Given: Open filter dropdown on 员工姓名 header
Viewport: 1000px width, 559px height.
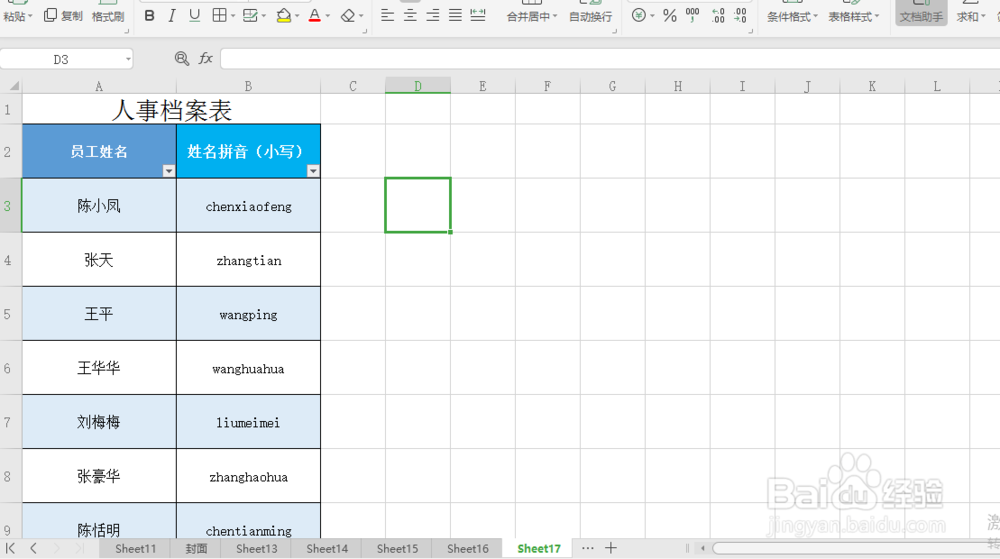Looking at the screenshot, I should click(x=168, y=171).
